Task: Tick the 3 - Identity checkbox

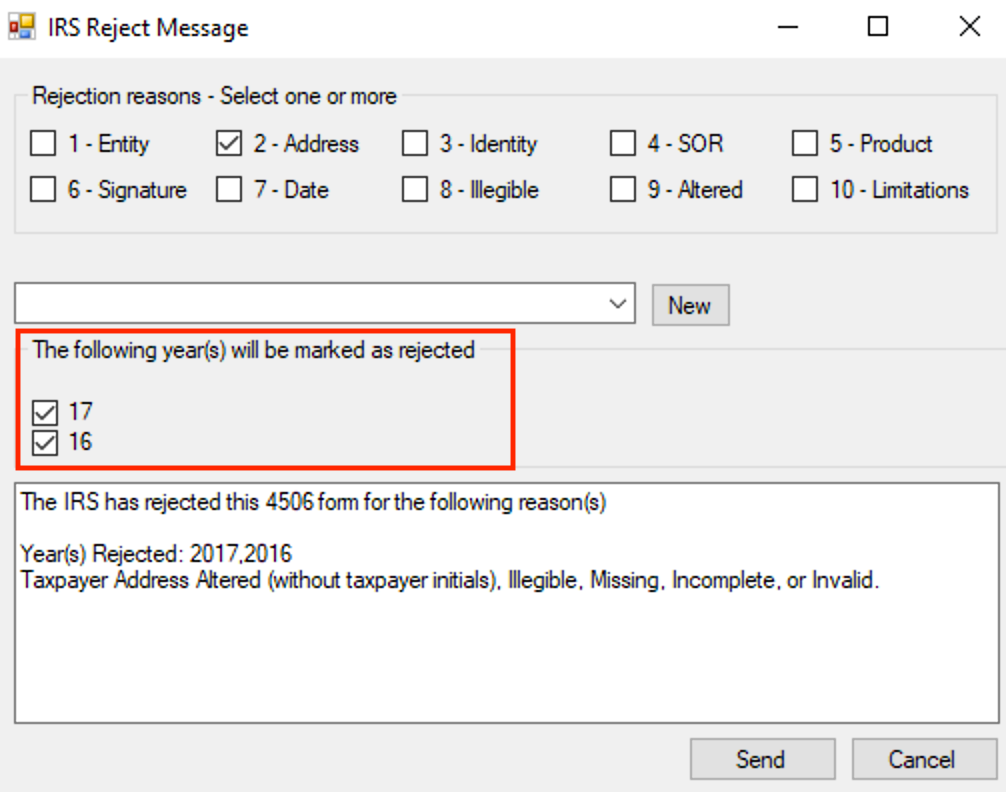Action: pyautogui.click(x=415, y=143)
